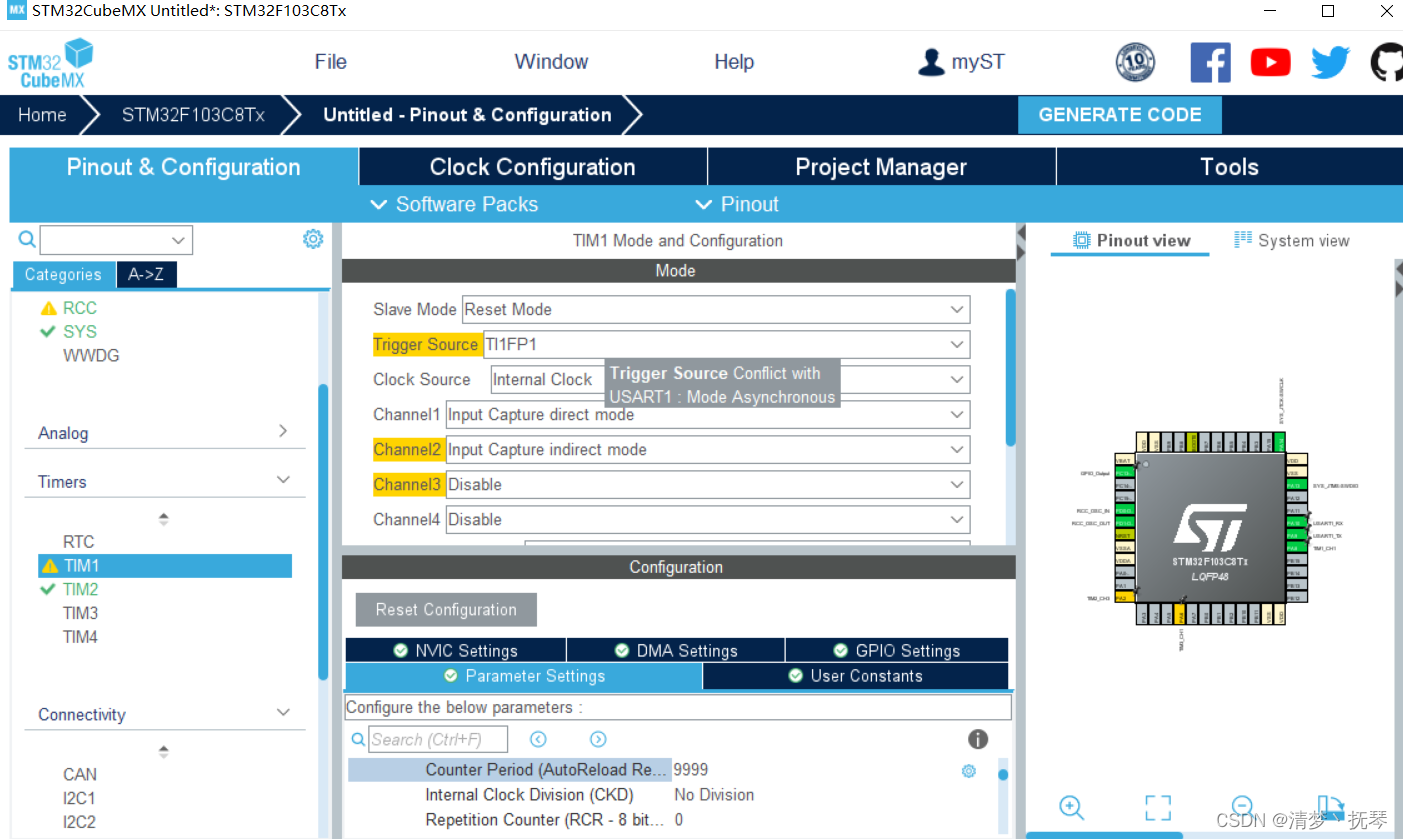
Task: Click the STM32F103C8Tx chip package image
Action: (x=1209, y=529)
